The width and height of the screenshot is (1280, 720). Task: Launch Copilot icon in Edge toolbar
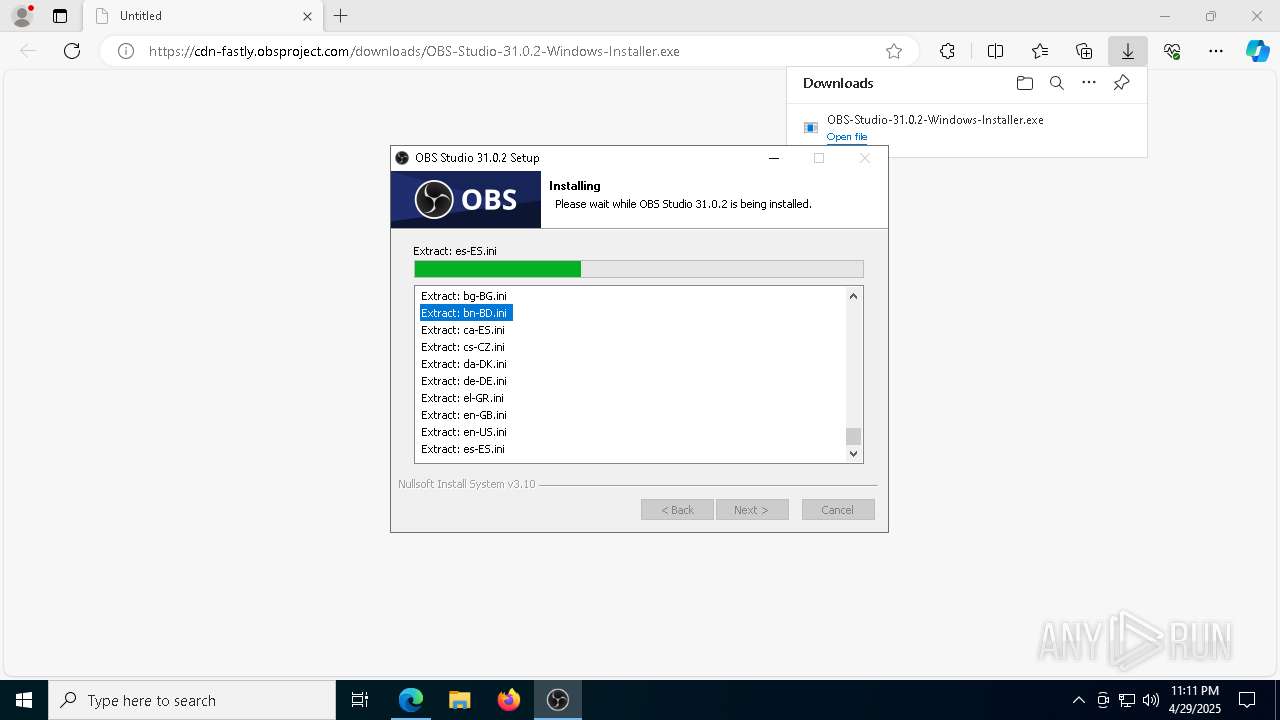click(x=1257, y=51)
